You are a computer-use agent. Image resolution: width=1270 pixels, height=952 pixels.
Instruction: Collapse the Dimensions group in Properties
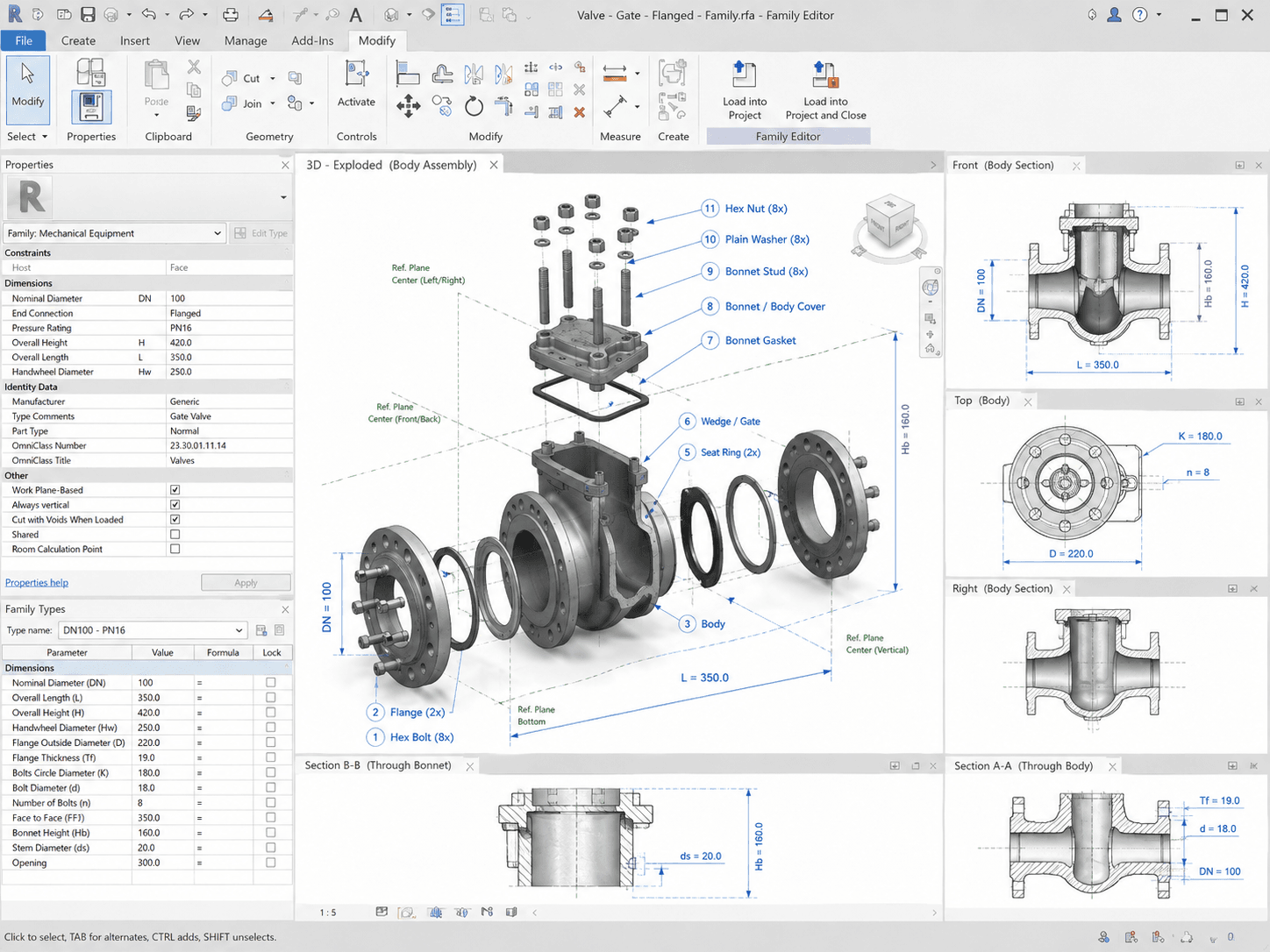147,283
